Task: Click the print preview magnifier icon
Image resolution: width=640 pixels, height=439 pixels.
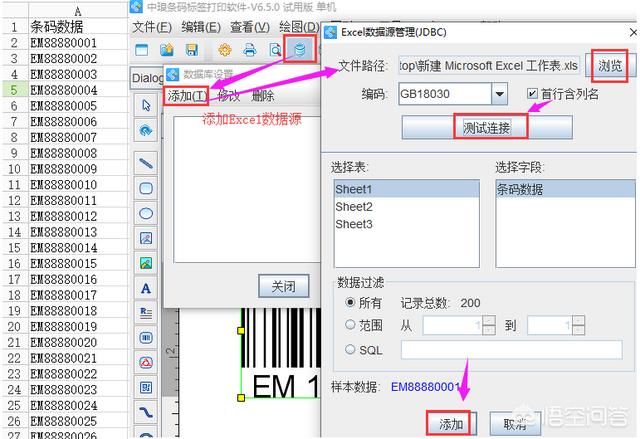Action: click(x=275, y=50)
